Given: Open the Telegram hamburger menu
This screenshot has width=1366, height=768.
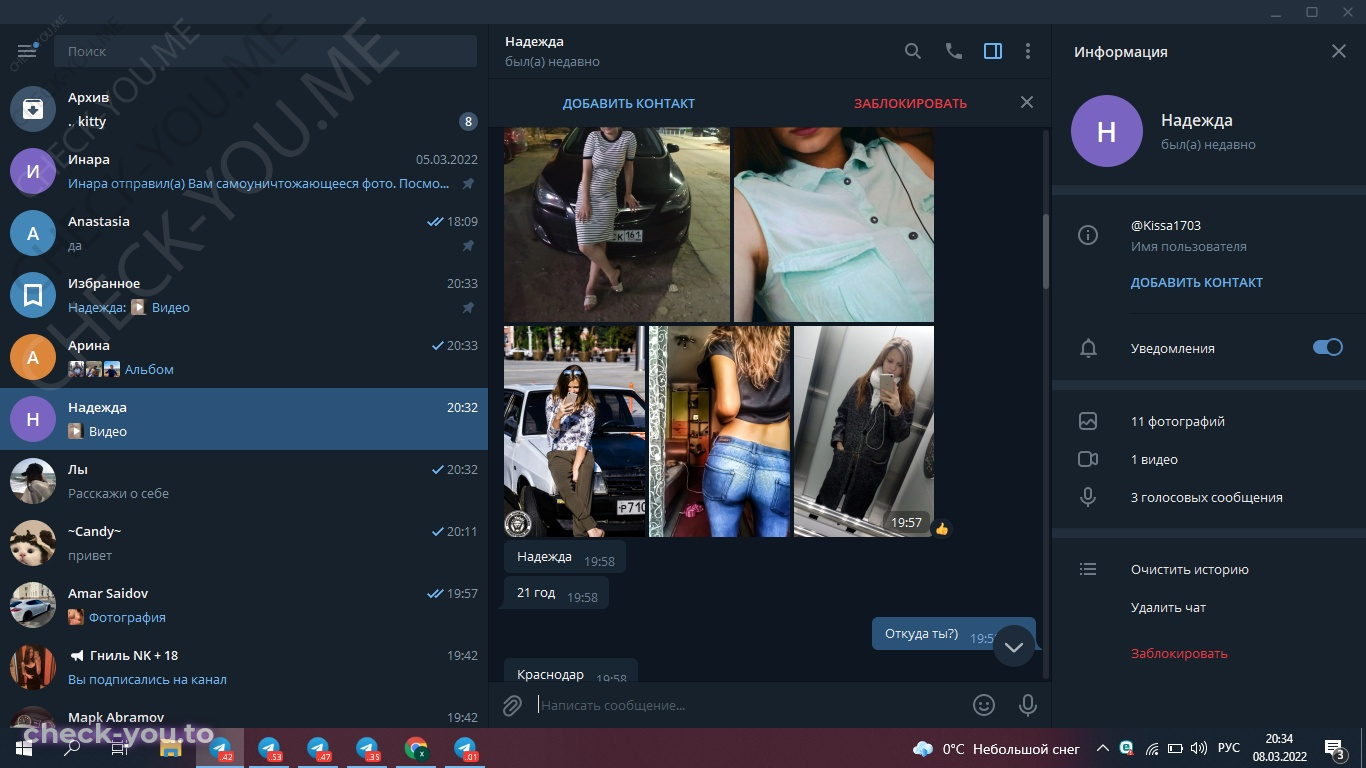Looking at the screenshot, I should tap(27, 51).
